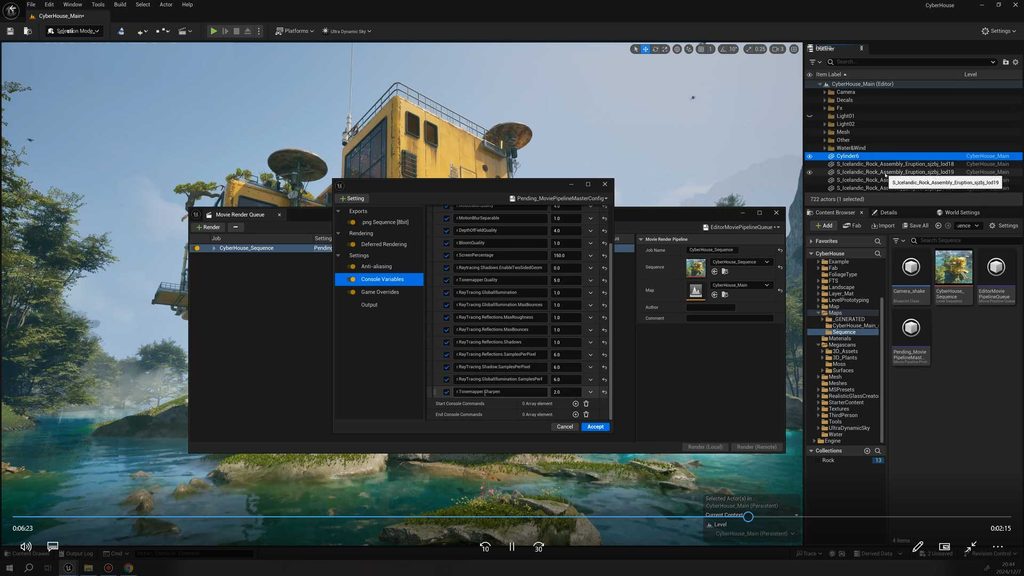Viewport: 1024px width, 576px height.
Task: Click the Accept button
Action: pos(595,426)
